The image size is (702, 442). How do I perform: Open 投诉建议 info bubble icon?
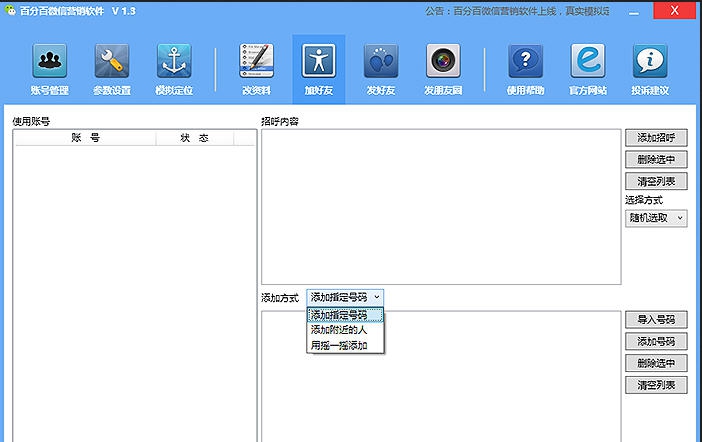pos(650,60)
